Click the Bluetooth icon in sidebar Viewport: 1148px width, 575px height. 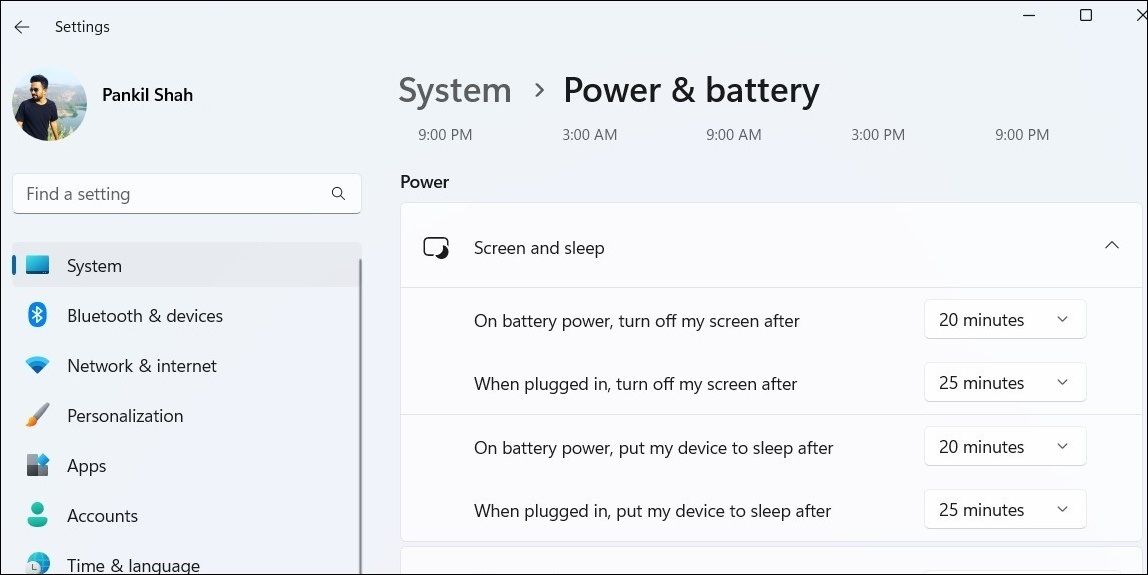point(38,316)
